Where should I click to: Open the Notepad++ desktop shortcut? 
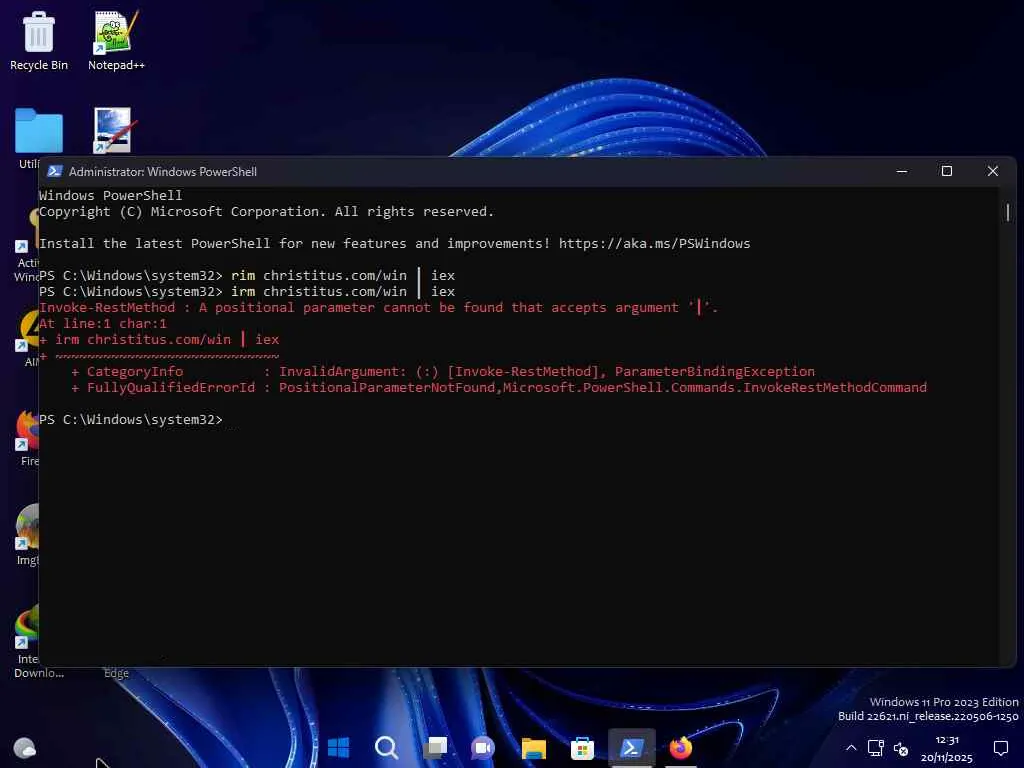(116, 40)
